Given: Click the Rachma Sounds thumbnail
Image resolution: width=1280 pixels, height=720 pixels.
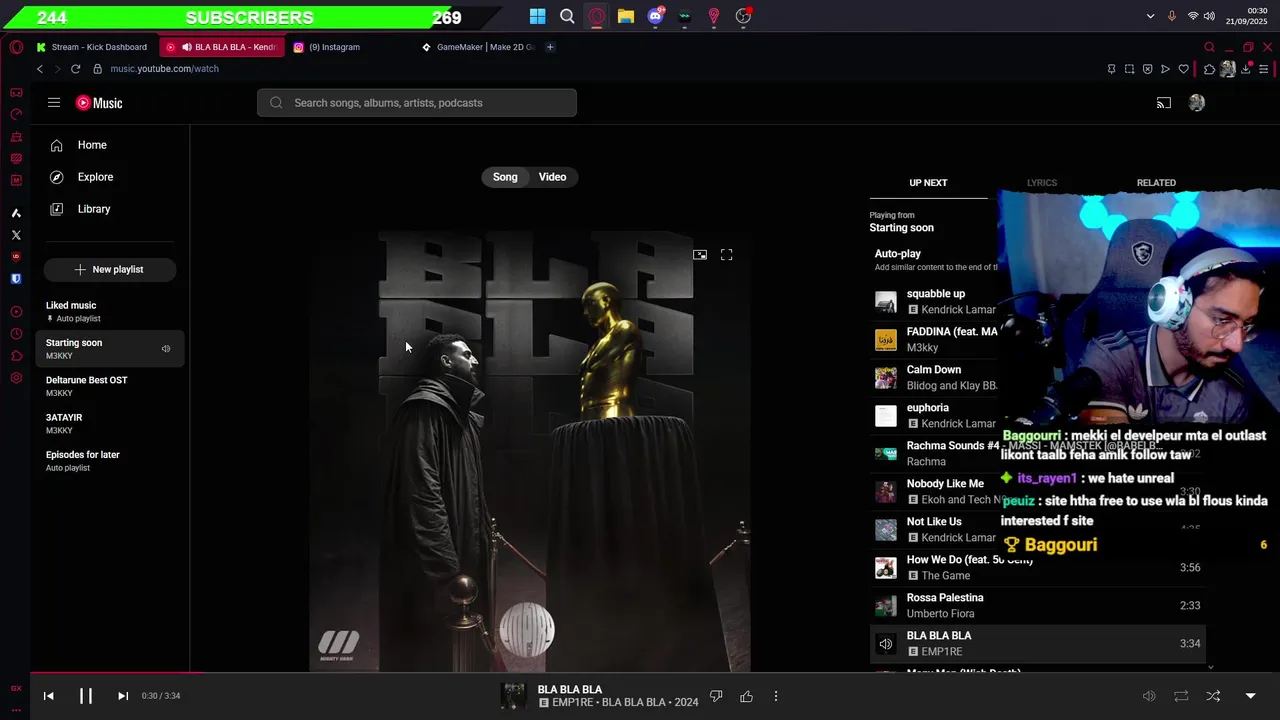Looking at the screenshot, I should click(886, 454).
